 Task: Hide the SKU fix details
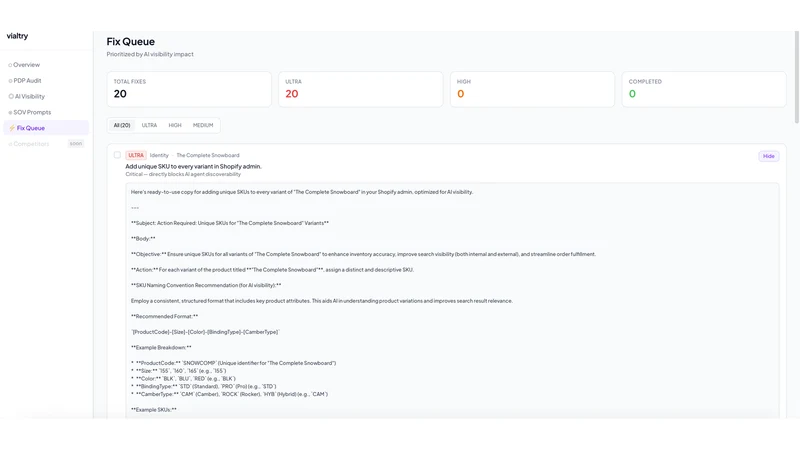click(768, 156)
